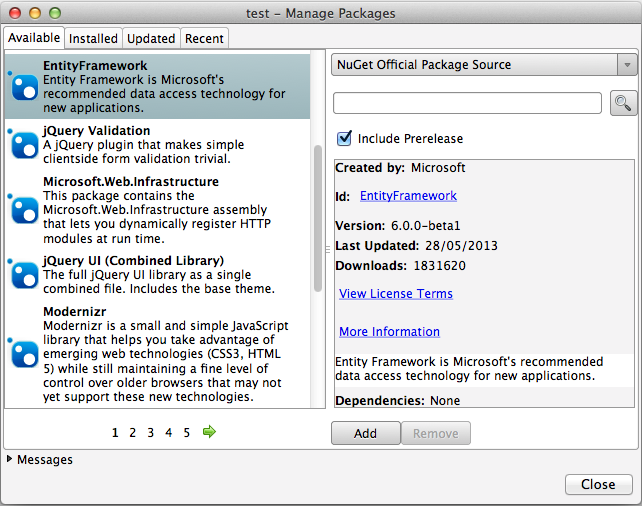Click the magnifying glass search button
Image resolution: width=642 pixels, height=506 pixels.
[623, 103]
